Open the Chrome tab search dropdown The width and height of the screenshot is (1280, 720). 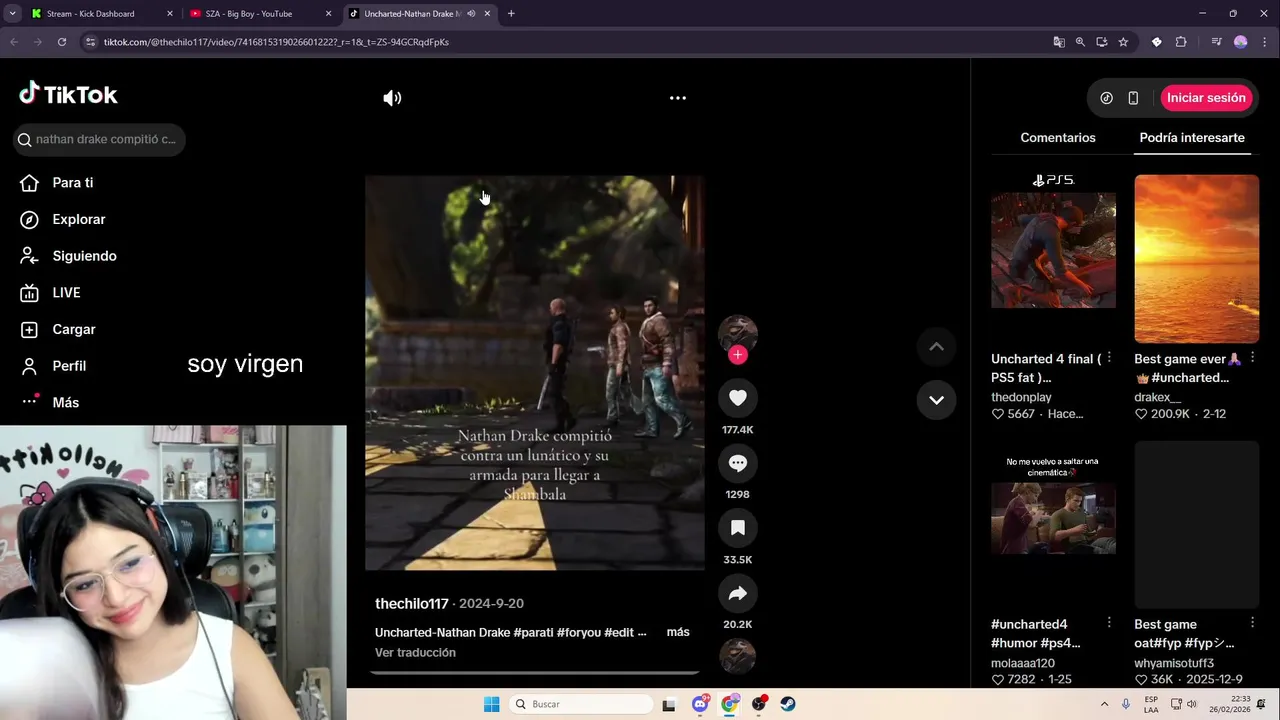point(12,13)
